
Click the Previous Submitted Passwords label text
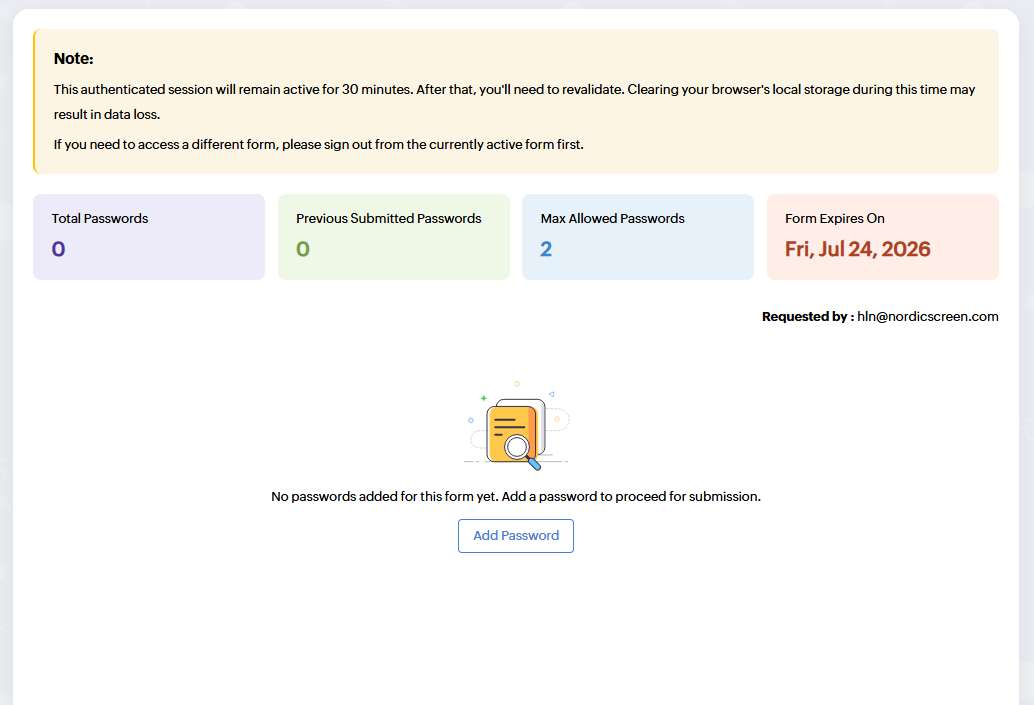click(389, 218)
